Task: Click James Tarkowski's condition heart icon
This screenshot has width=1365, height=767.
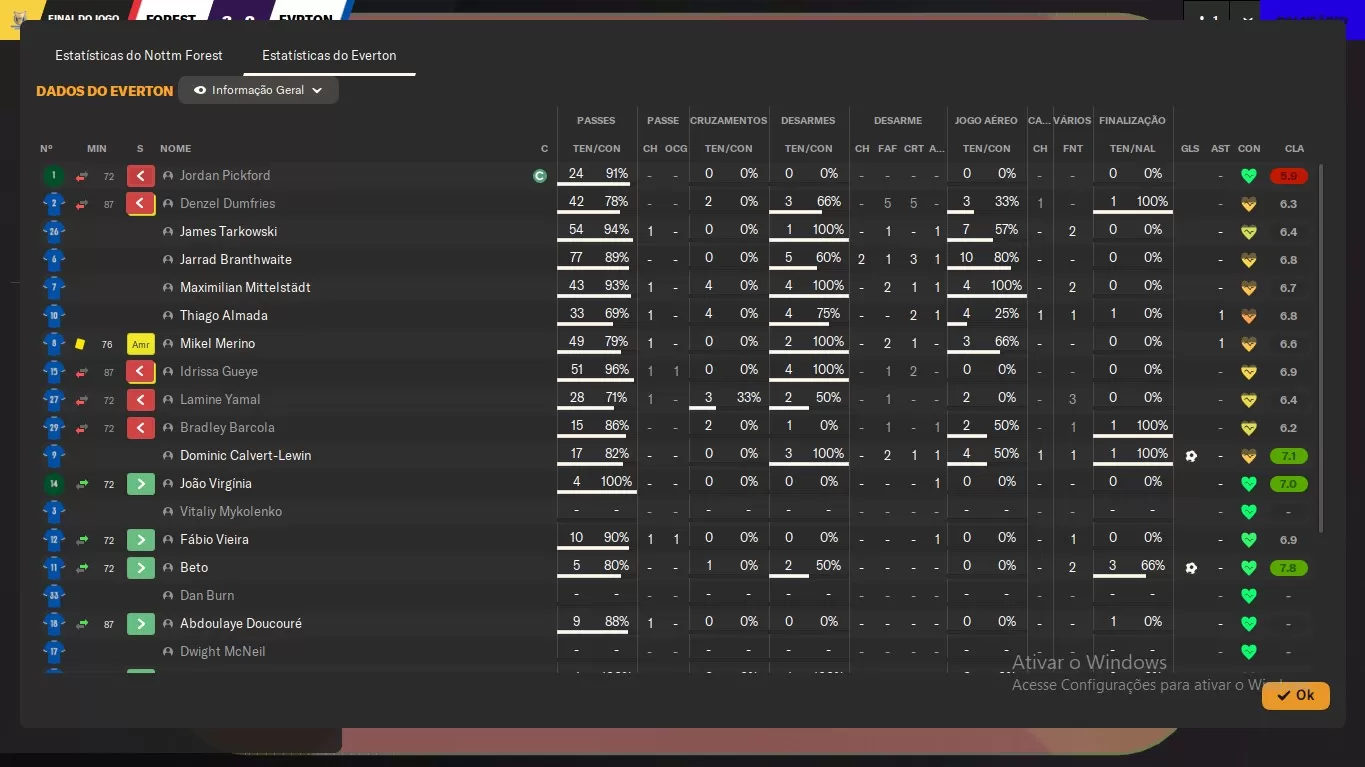Action: [x=1248, y=232]
